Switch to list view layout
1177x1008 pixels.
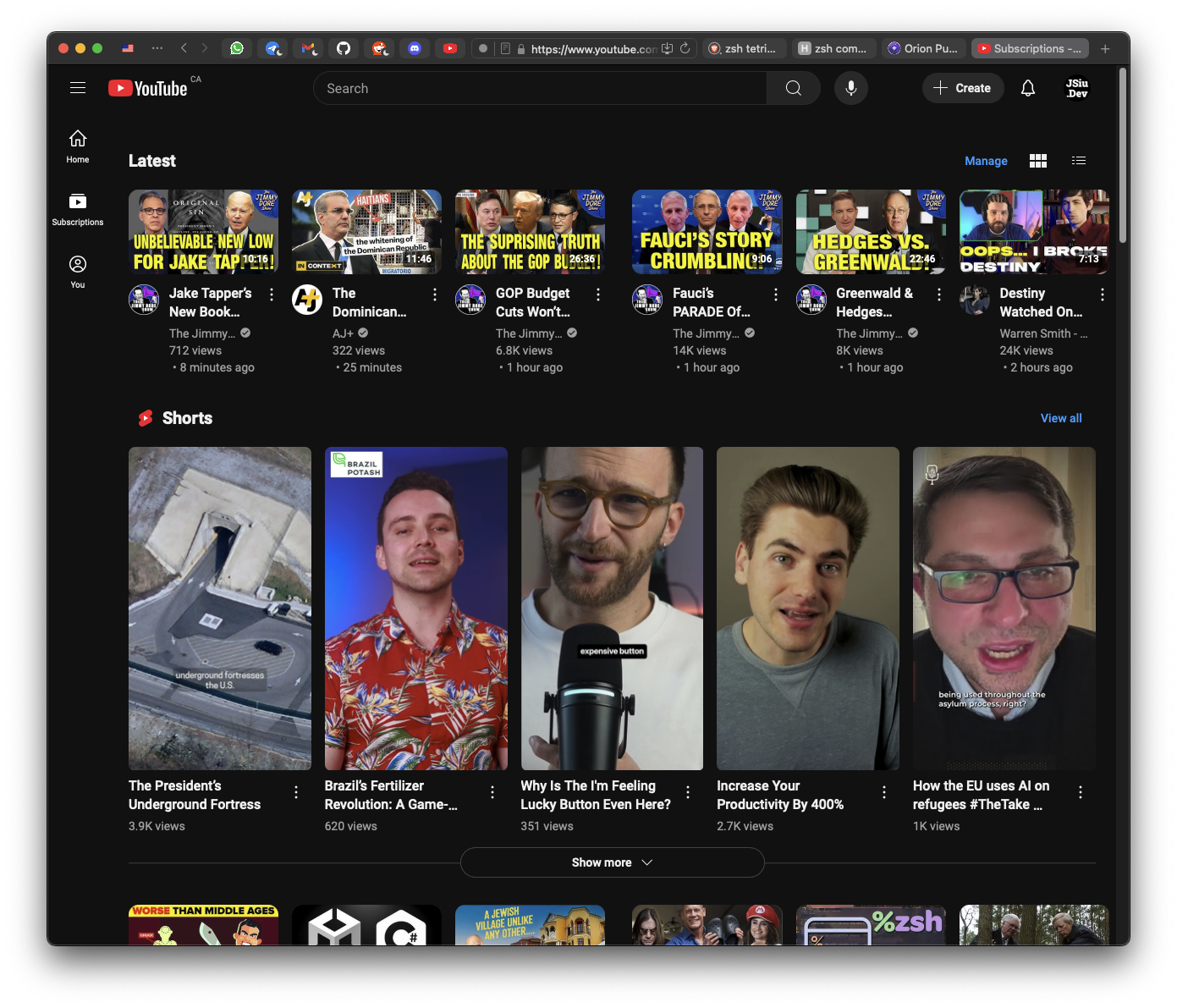pos(1078,160)
